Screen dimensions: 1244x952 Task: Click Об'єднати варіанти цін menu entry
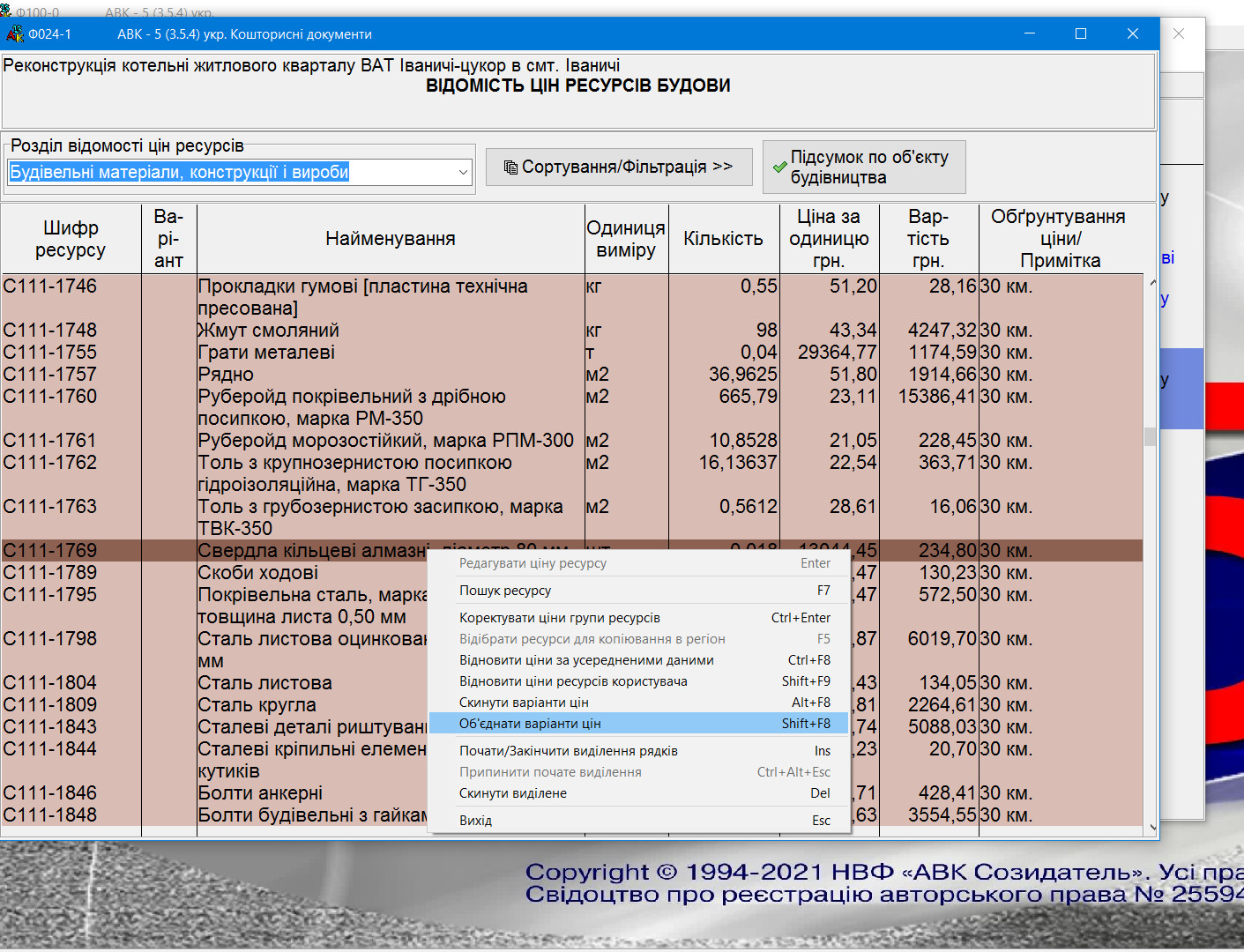pos(639,724)
